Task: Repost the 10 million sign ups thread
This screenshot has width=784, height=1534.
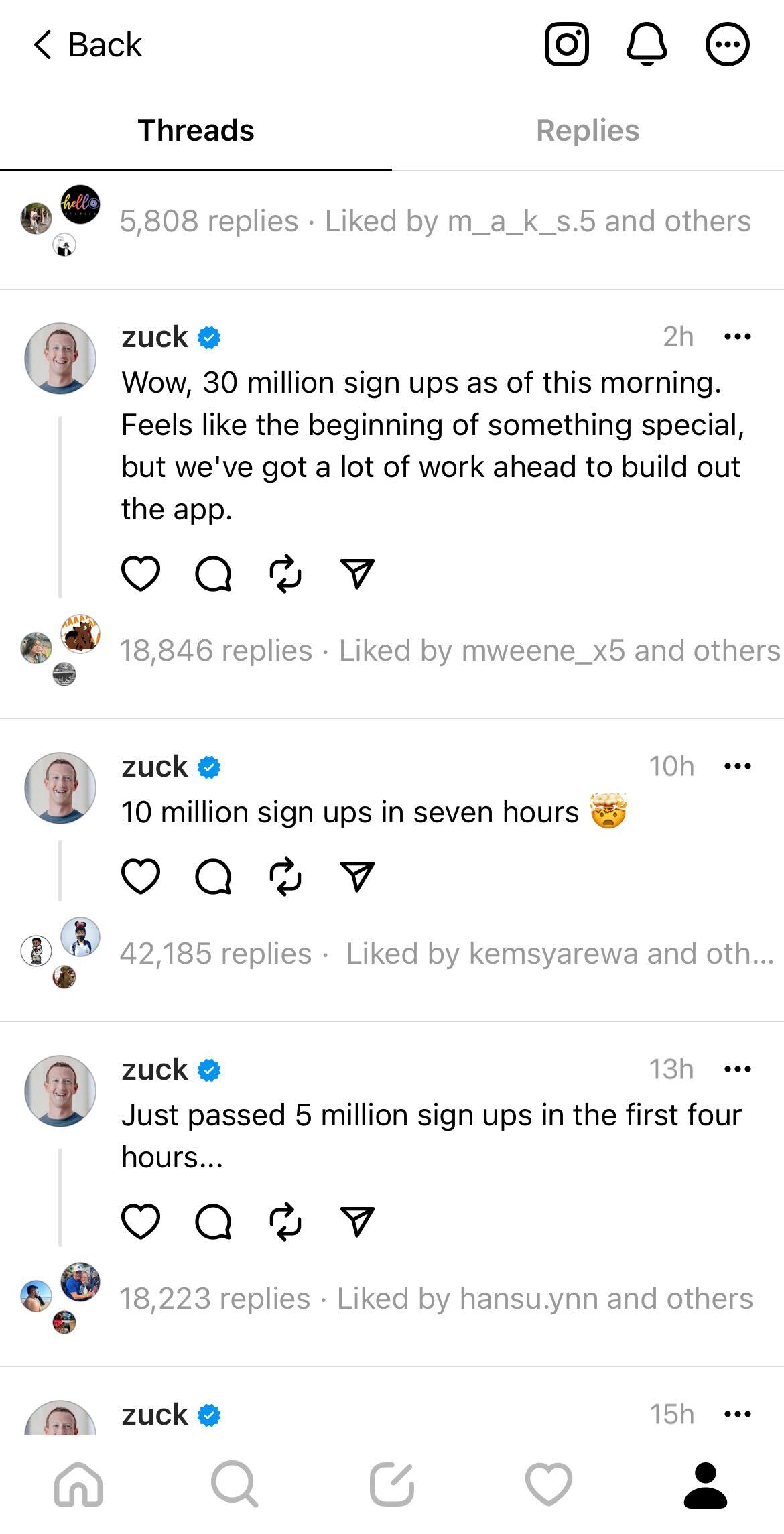Action: tap(285, 876)
